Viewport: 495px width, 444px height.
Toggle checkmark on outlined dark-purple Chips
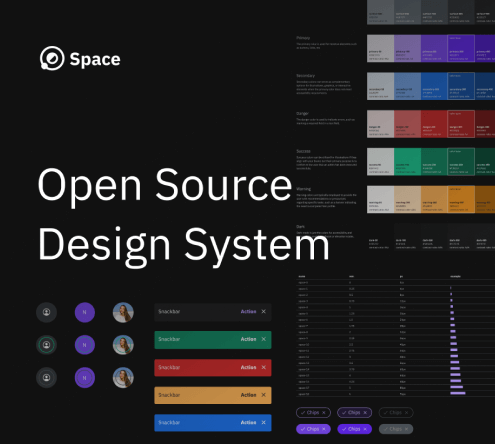point(344,413)
